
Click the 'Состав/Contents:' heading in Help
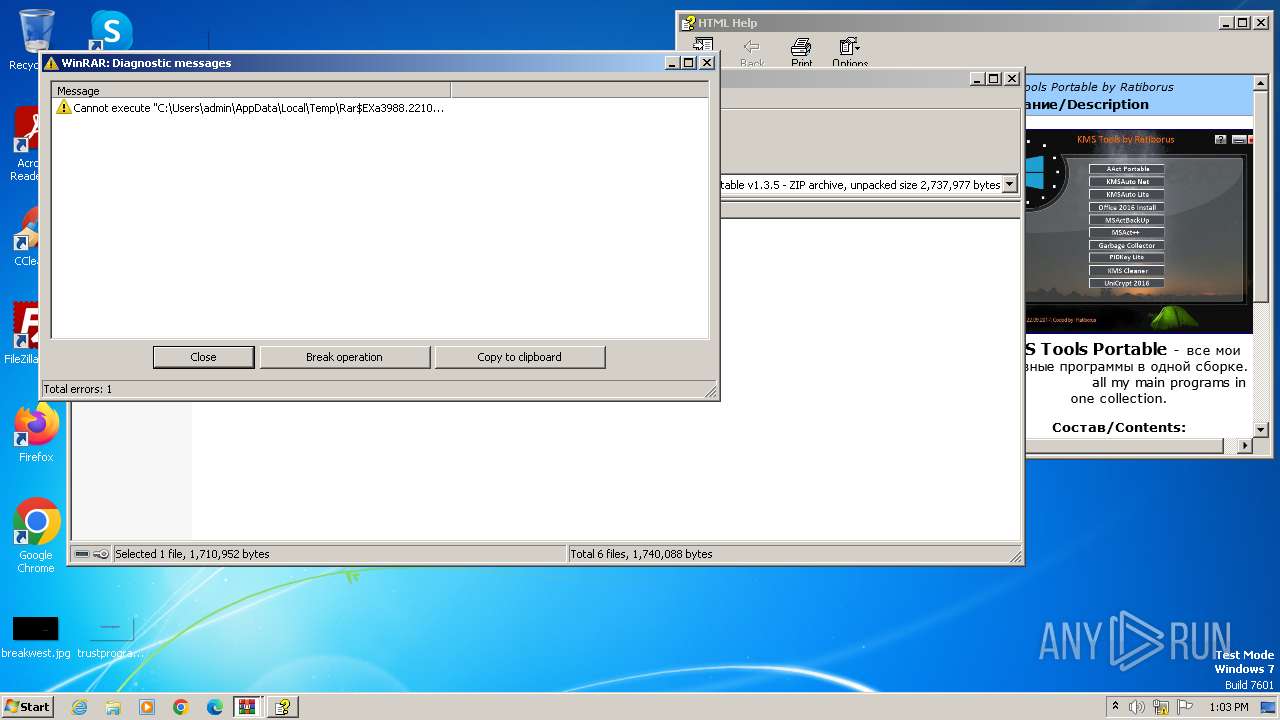tap(1118, 427)
